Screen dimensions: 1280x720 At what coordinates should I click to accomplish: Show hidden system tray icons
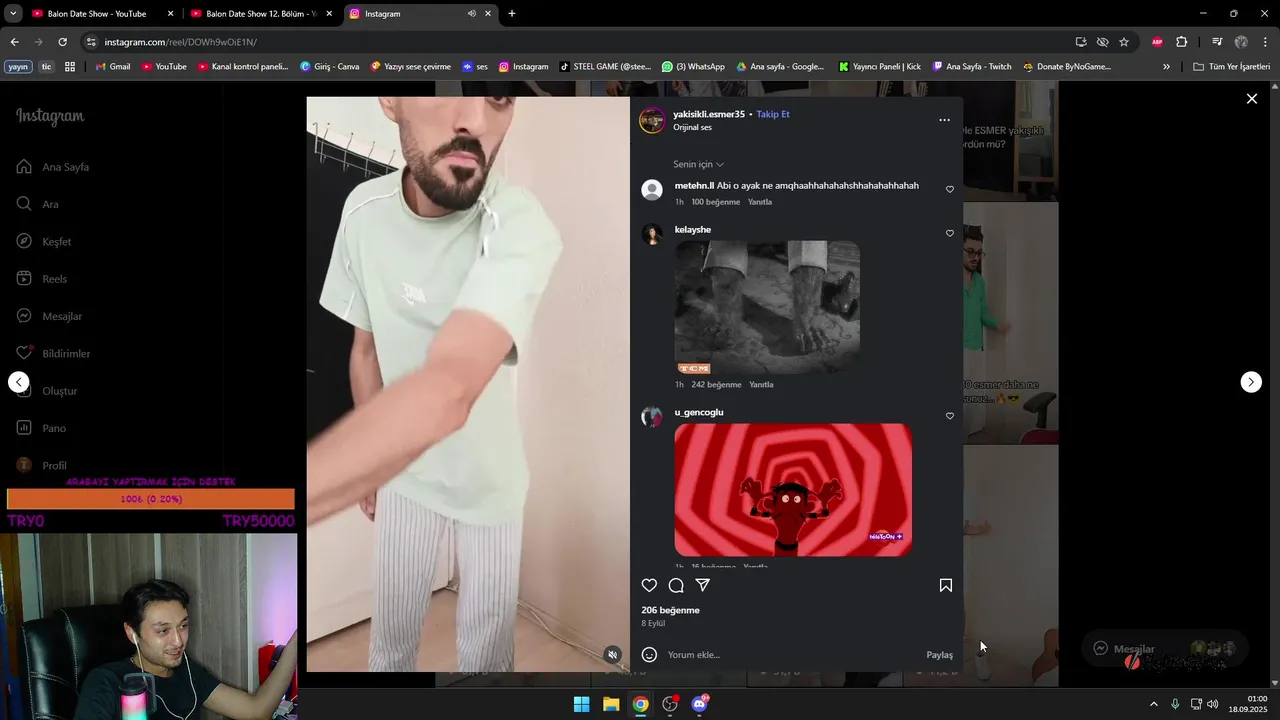[x=1153, y=704]
